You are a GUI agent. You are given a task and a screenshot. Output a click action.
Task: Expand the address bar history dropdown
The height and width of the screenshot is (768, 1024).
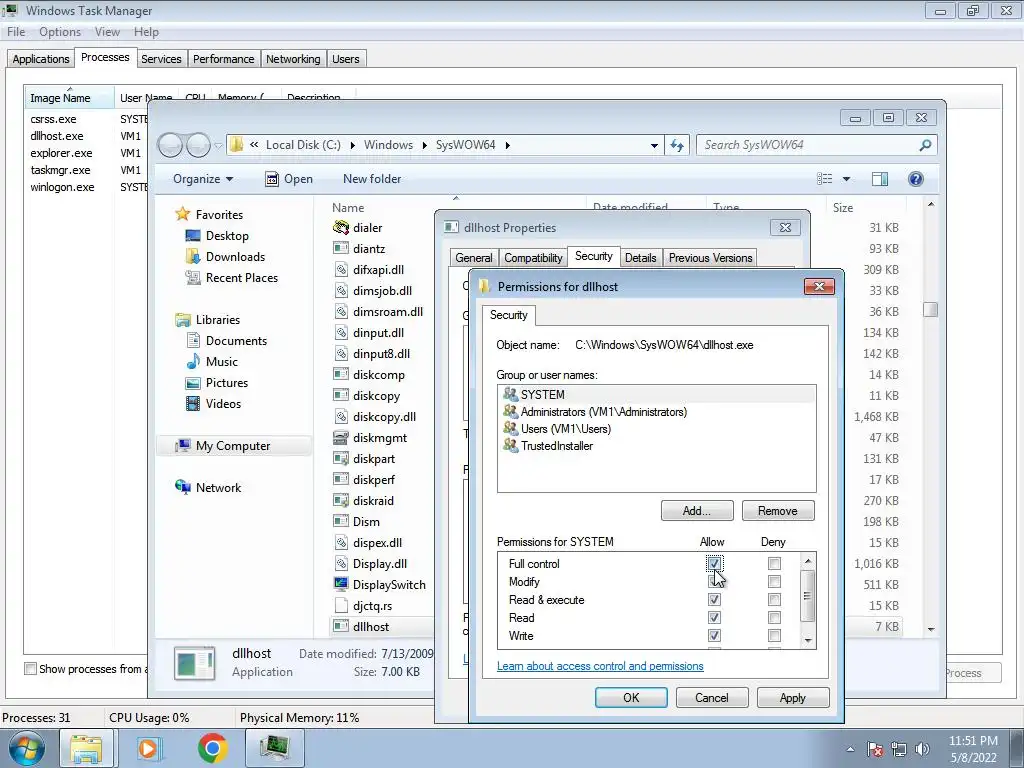(x=654, y=145)
